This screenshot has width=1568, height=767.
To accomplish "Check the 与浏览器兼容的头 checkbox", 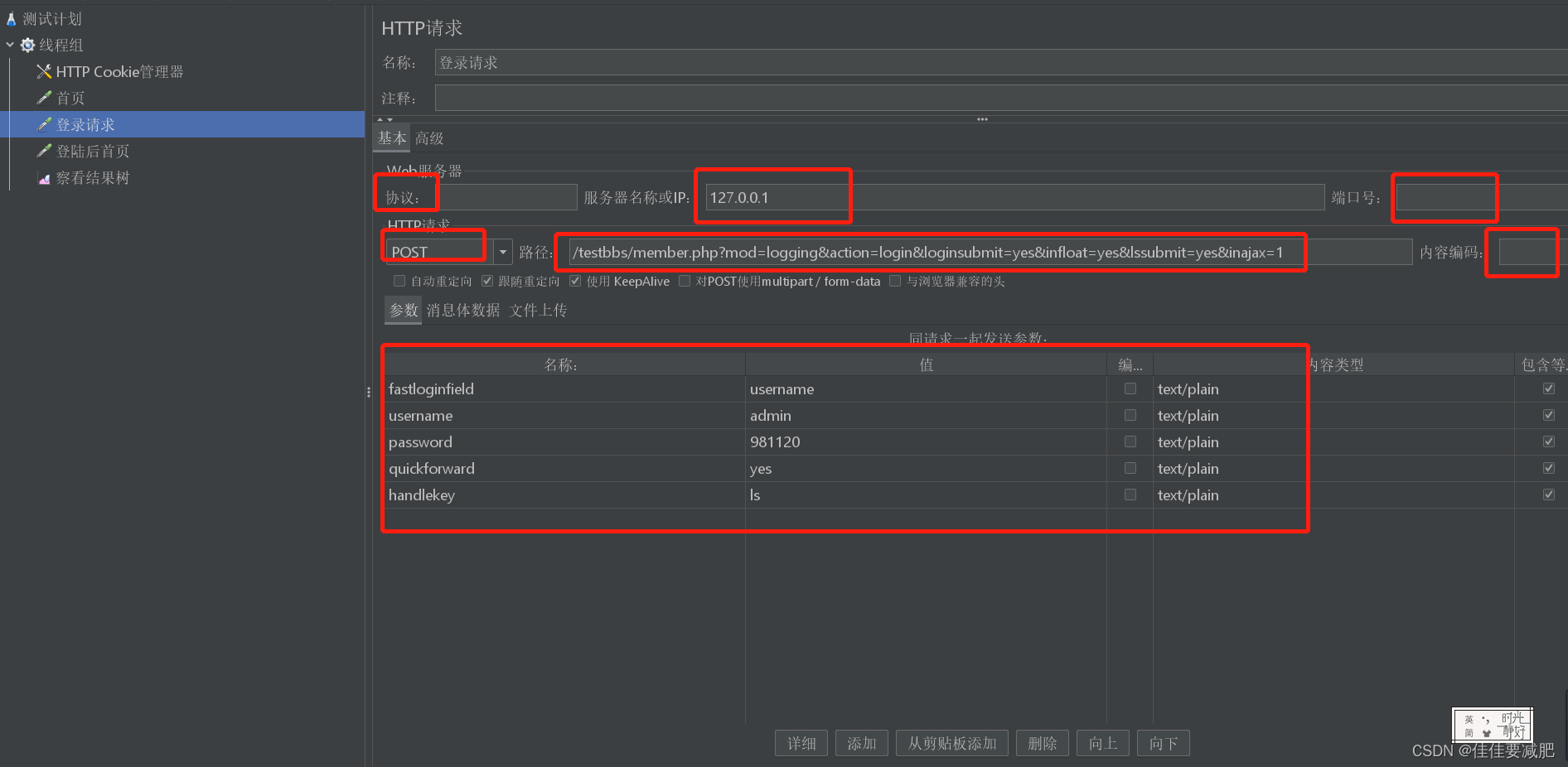I will point(895,281).
